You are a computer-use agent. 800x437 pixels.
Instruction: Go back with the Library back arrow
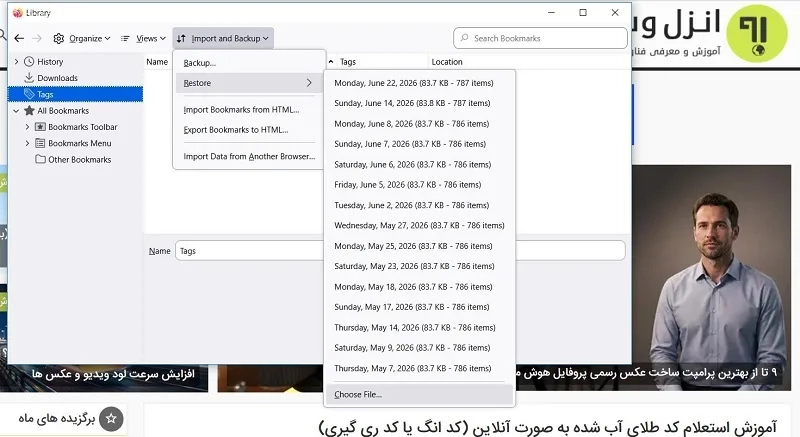click(x=19, y=38)
